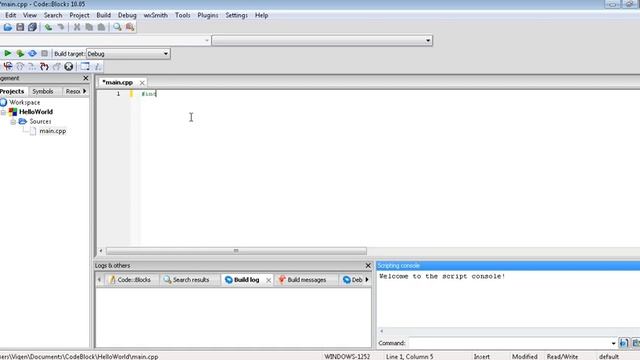Close the Build log tab
Screen dimensions: 640x360
pyautogui.click(x=268, y=280)
